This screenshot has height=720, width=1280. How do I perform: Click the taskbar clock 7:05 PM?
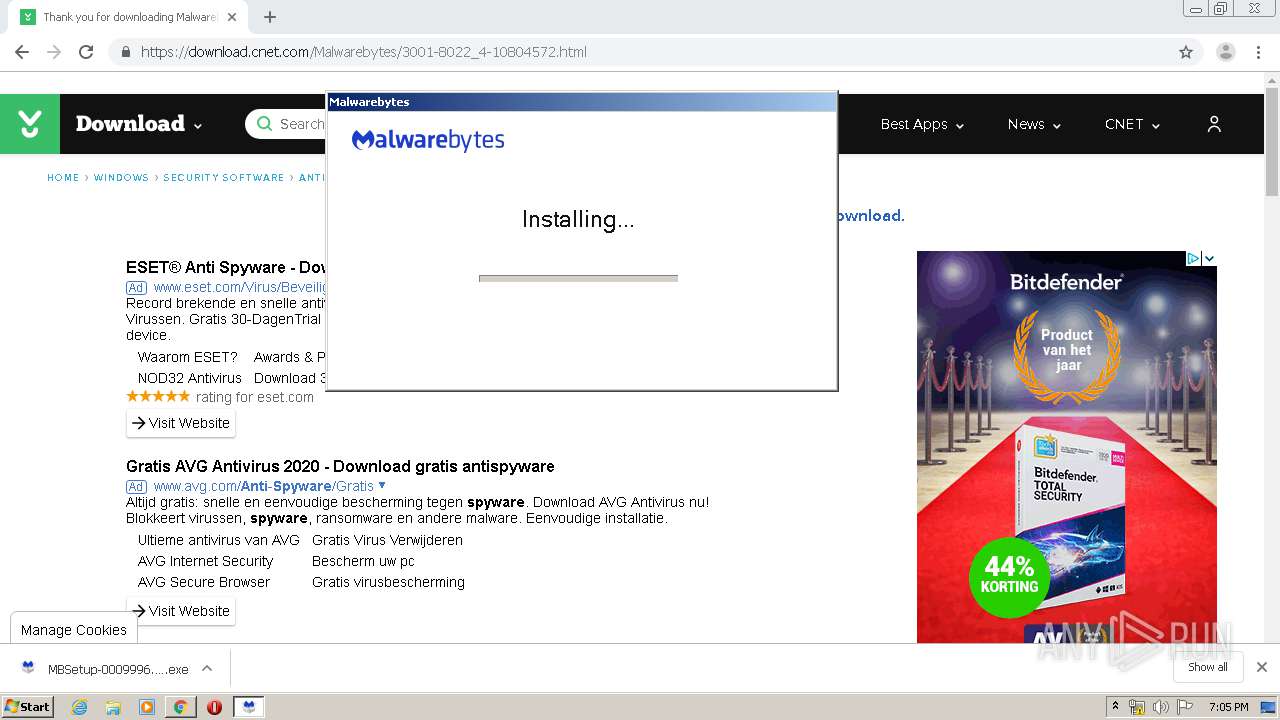click(x=1228, y=707)
